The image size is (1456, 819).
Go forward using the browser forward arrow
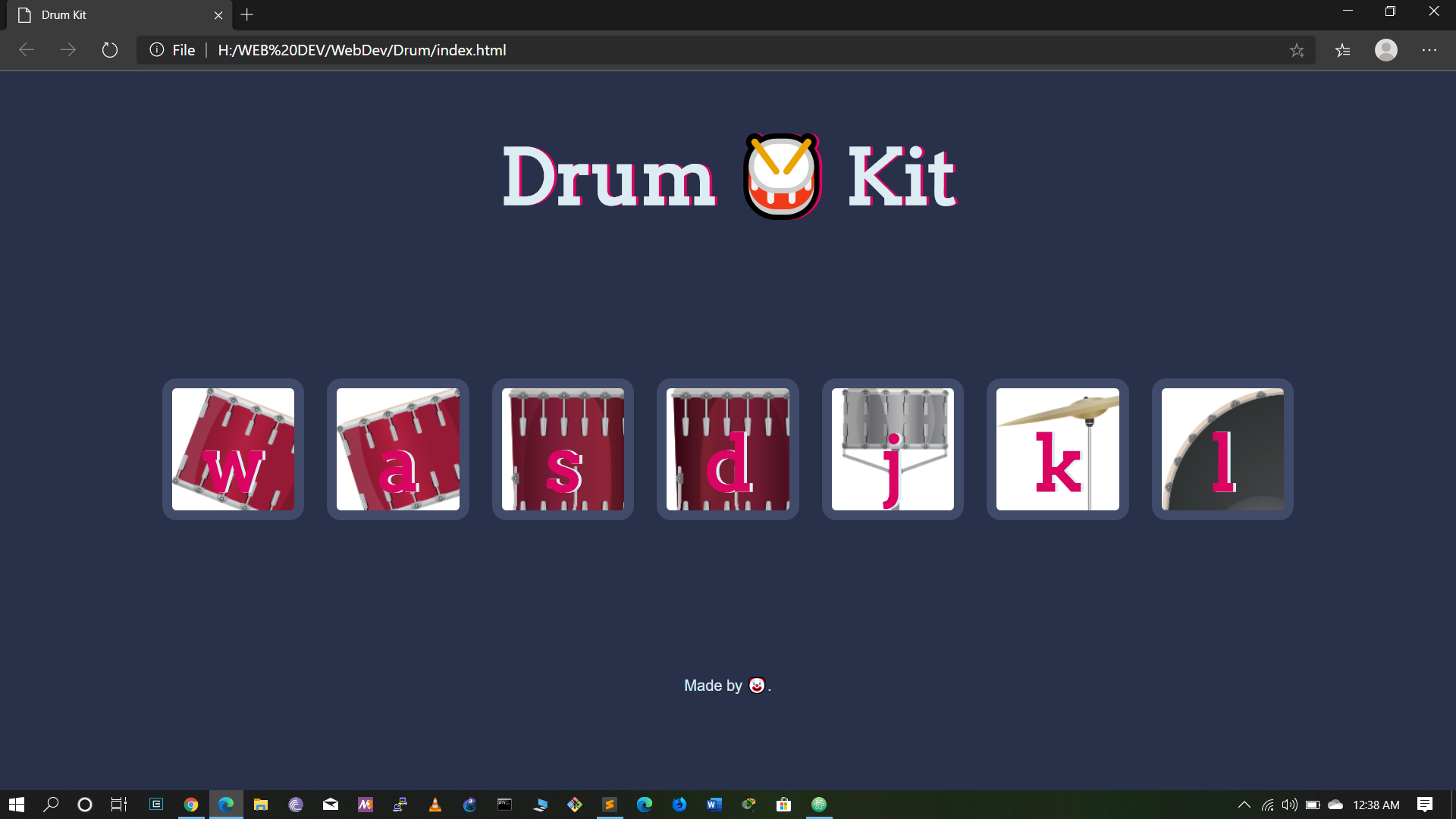coord(68,50)
